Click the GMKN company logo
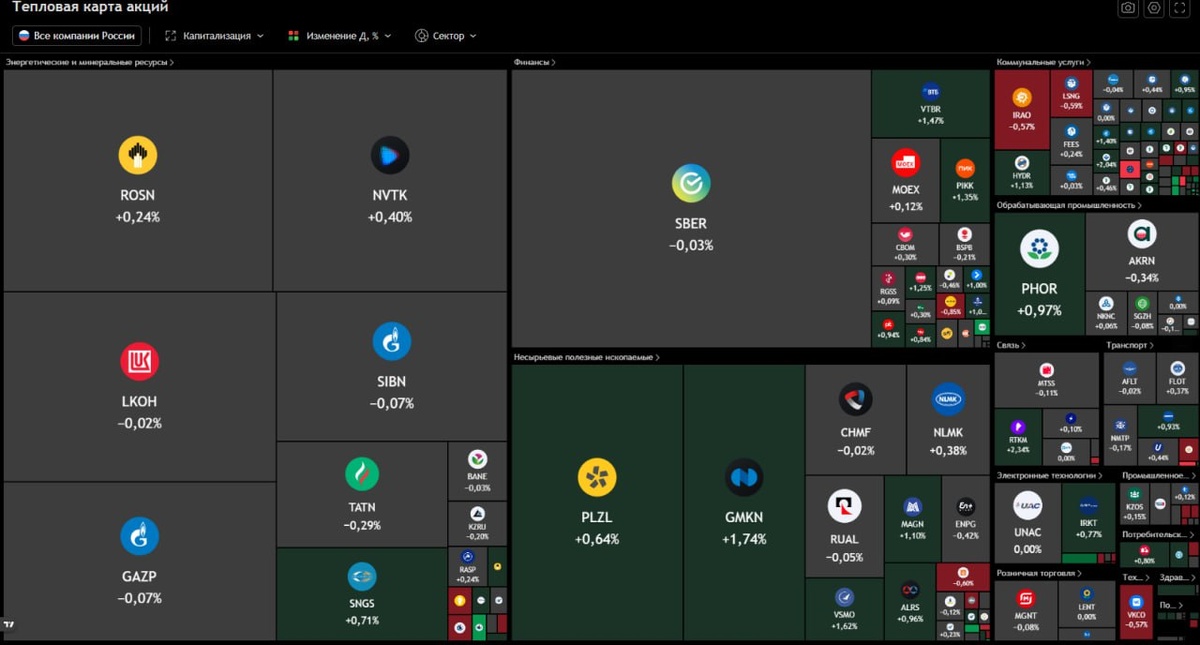Viewport: 1200px width, 645px height. click(x=744, y=478)
